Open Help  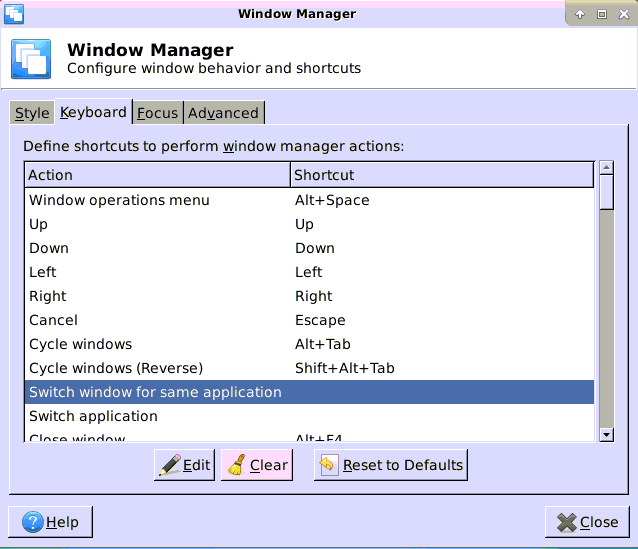click(x=50, y=522)
